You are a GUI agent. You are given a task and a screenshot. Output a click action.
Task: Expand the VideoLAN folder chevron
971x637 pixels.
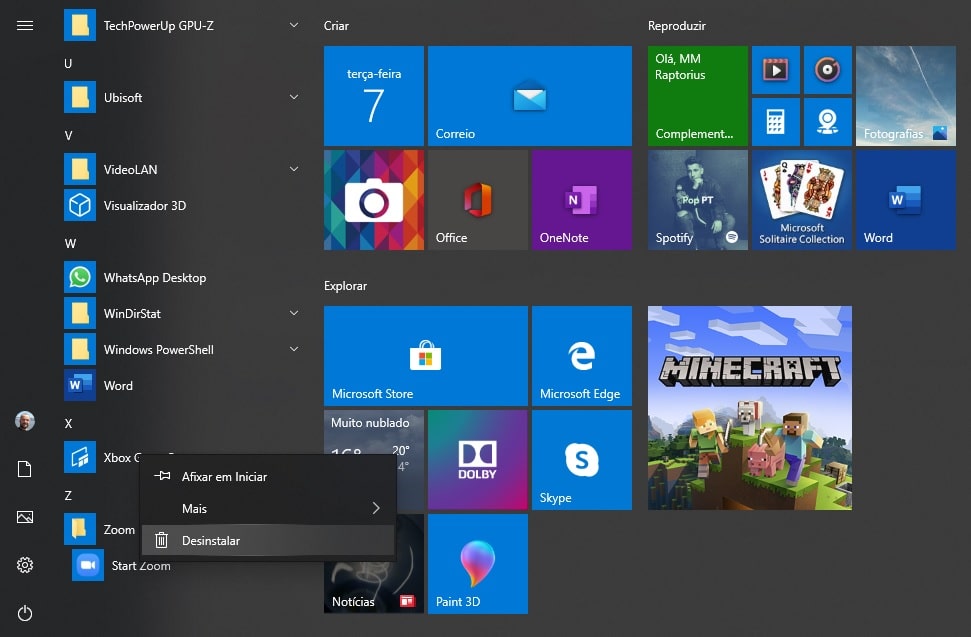[294, 169]
